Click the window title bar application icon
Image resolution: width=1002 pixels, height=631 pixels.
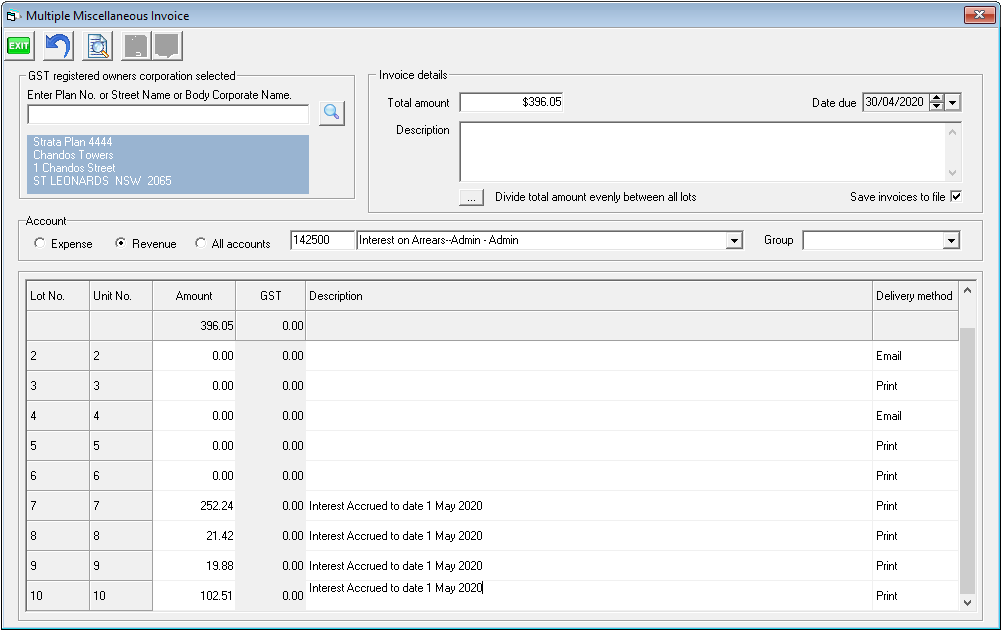[12, 15]
